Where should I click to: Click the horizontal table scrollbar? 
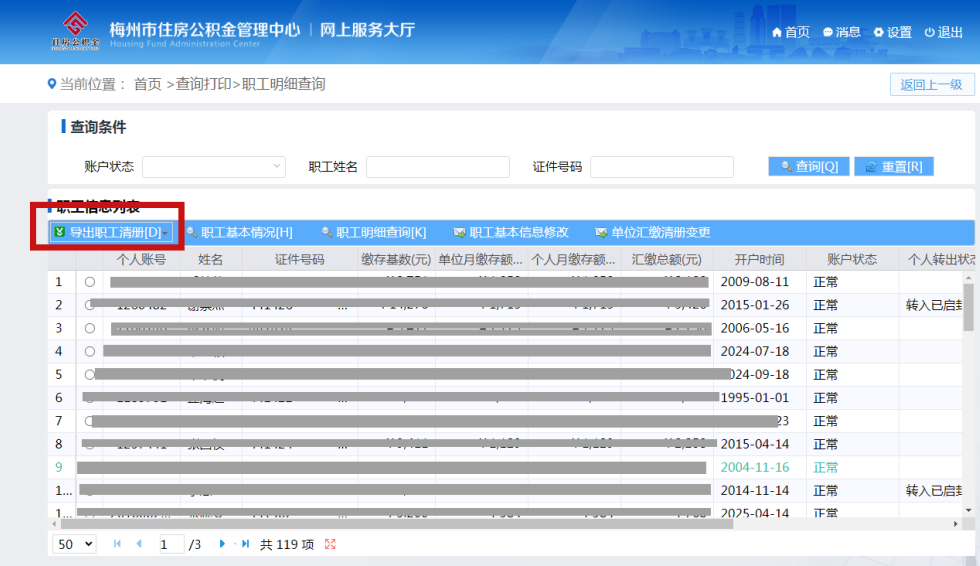pyautogui.click(x=396, y=524)
